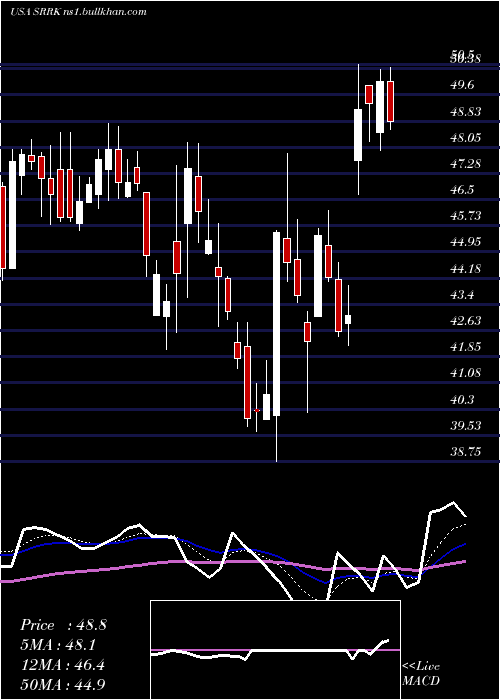500x700 pixels.
Task: Click the 'Price : 48.8' readout
Action: tap(63, 625)
